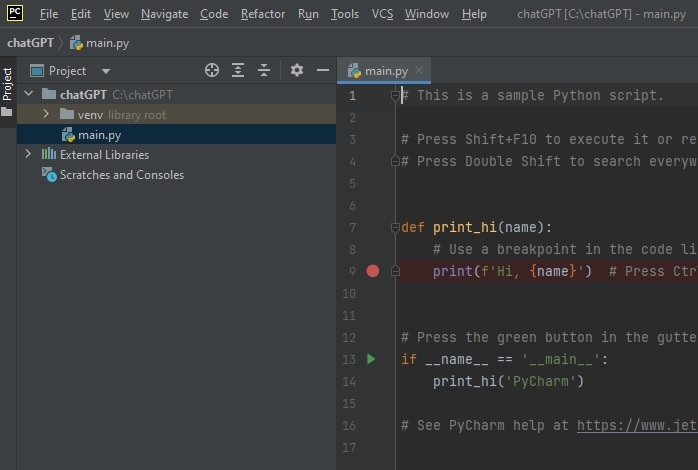The width and height of the screenshot is (698, 470).
Task: Toggle the comment fold marker on line 1
Action: 396,96
